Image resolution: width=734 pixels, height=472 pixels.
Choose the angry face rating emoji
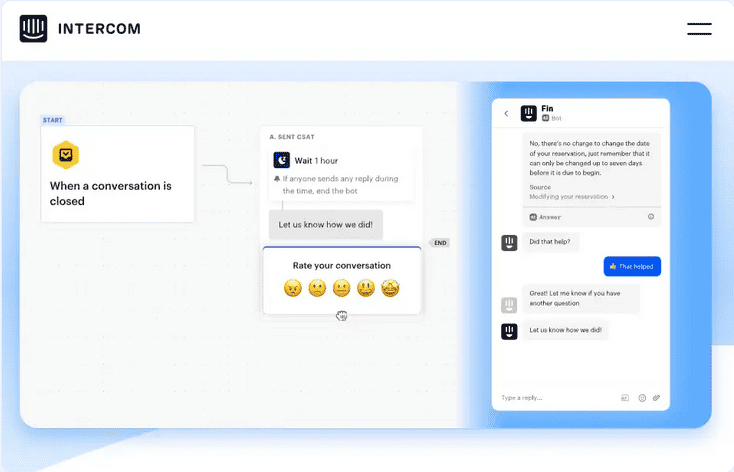293,288
